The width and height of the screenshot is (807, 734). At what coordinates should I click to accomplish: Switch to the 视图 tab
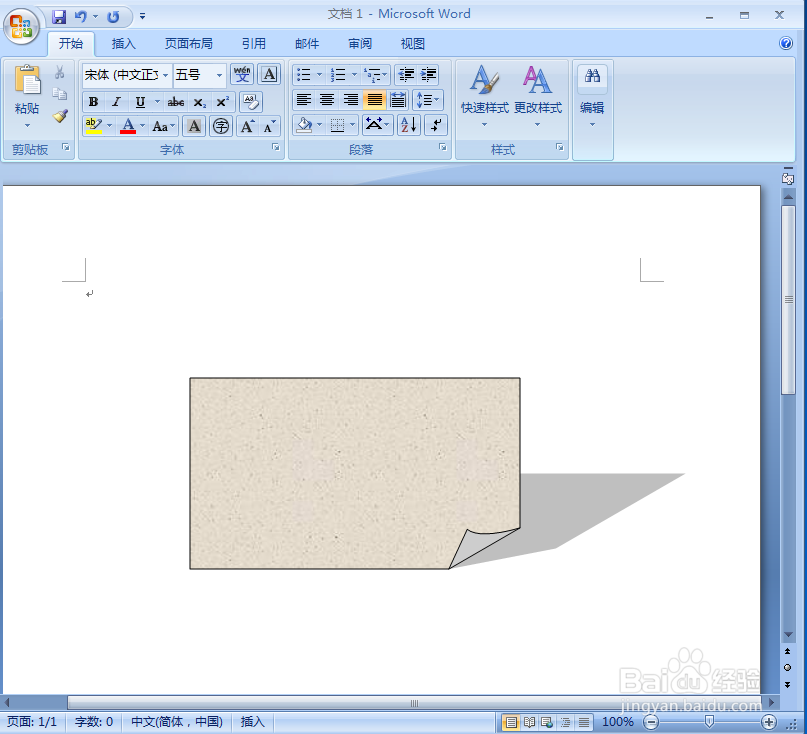point(413,44)
